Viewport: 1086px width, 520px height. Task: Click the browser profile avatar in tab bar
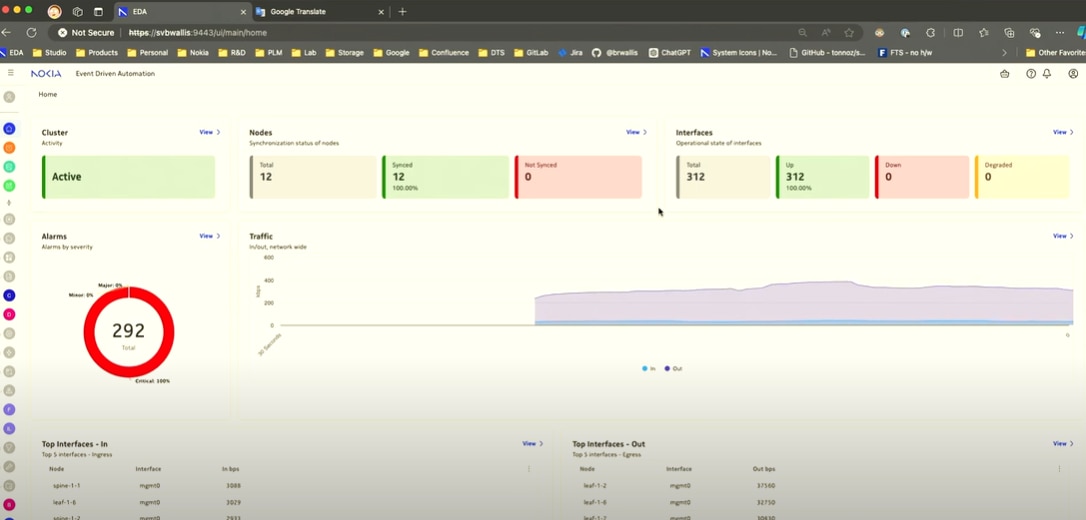[x=54, y=12]
